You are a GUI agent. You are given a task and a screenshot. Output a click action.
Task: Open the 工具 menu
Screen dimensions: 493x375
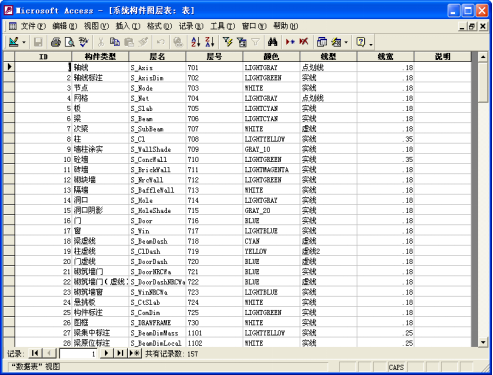point(222,26)
